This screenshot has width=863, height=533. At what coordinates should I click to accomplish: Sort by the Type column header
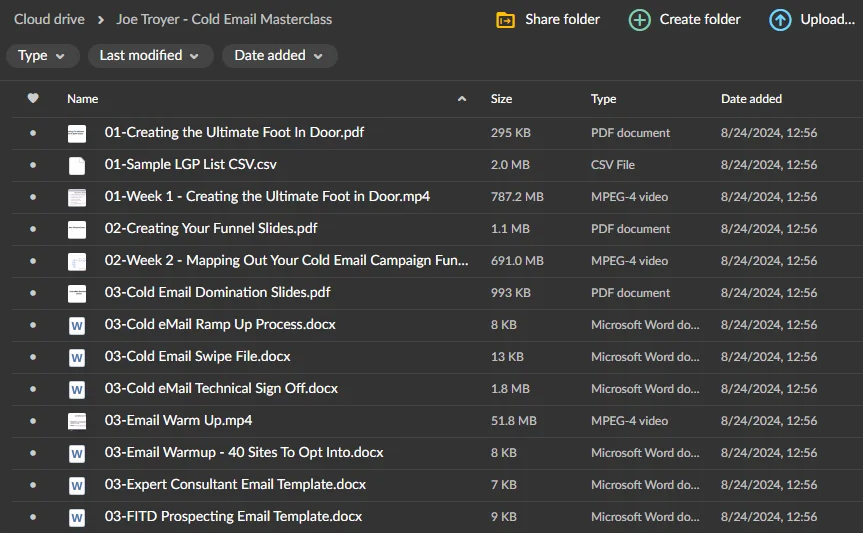click(x=603, y=99)
